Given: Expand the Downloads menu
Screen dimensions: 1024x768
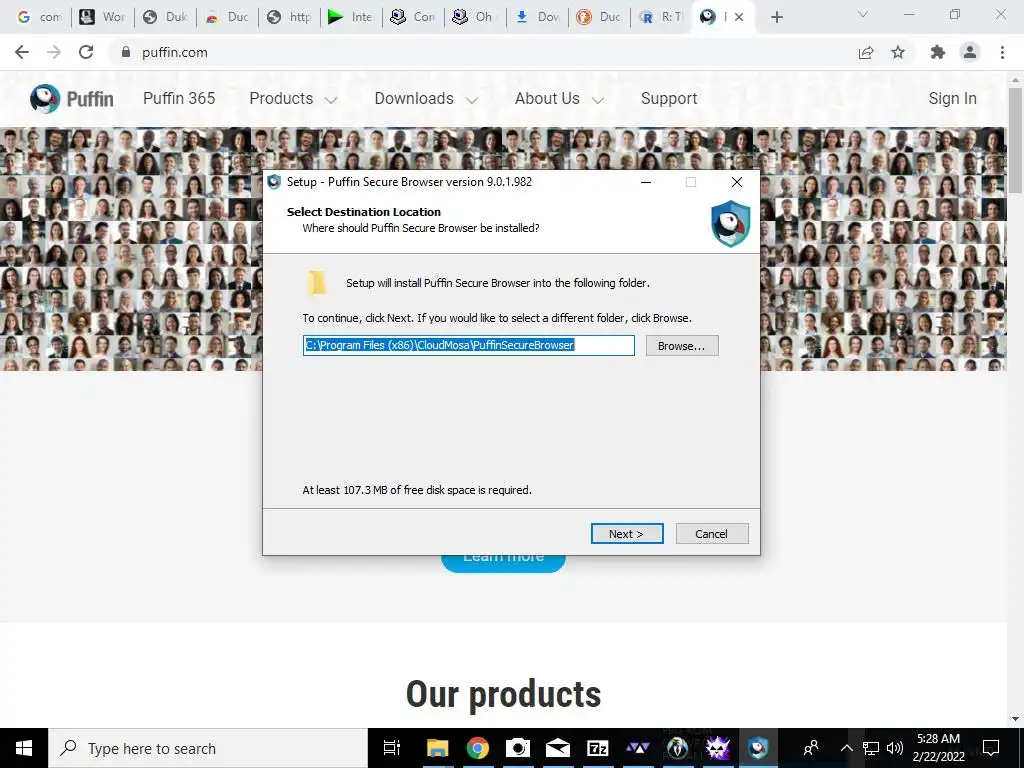Looking at the screenshot, I should point(426,99).
